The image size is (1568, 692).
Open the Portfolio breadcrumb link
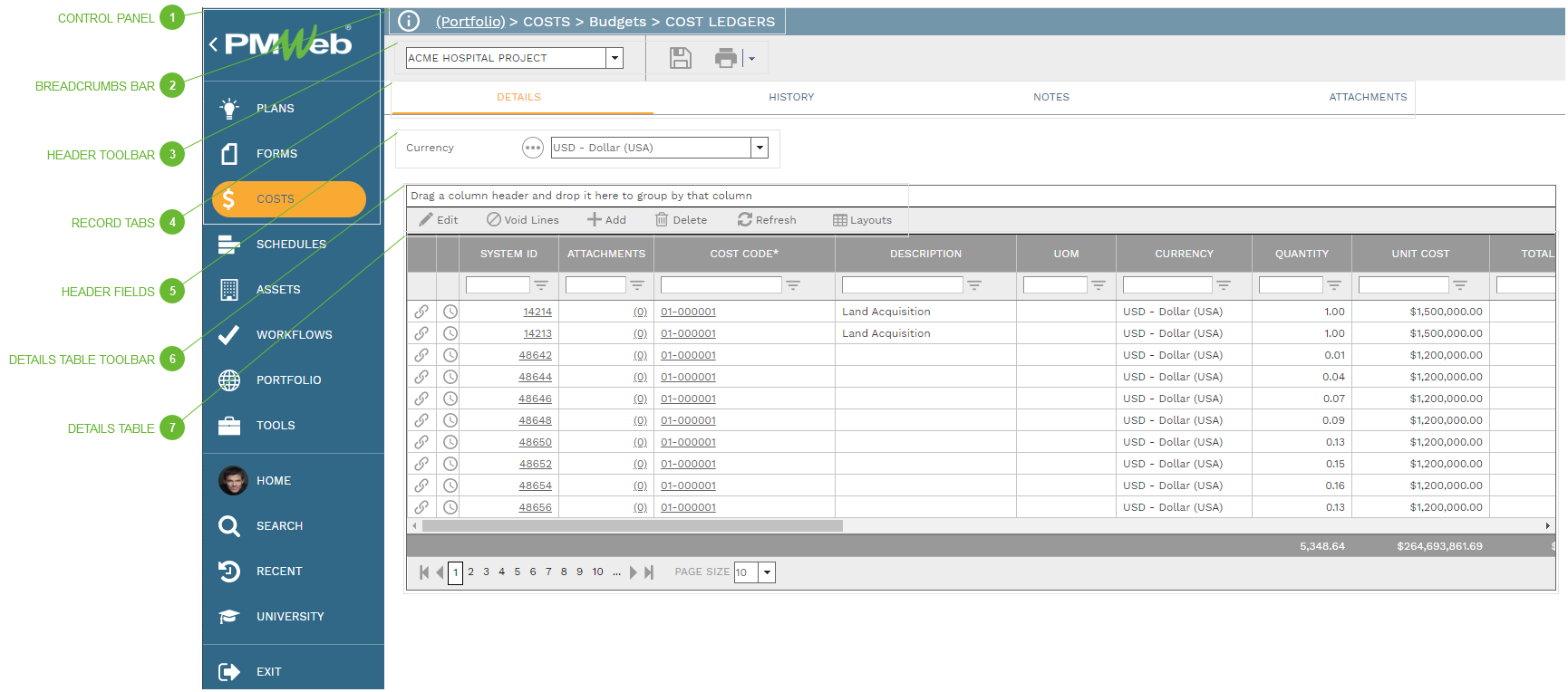469,22
